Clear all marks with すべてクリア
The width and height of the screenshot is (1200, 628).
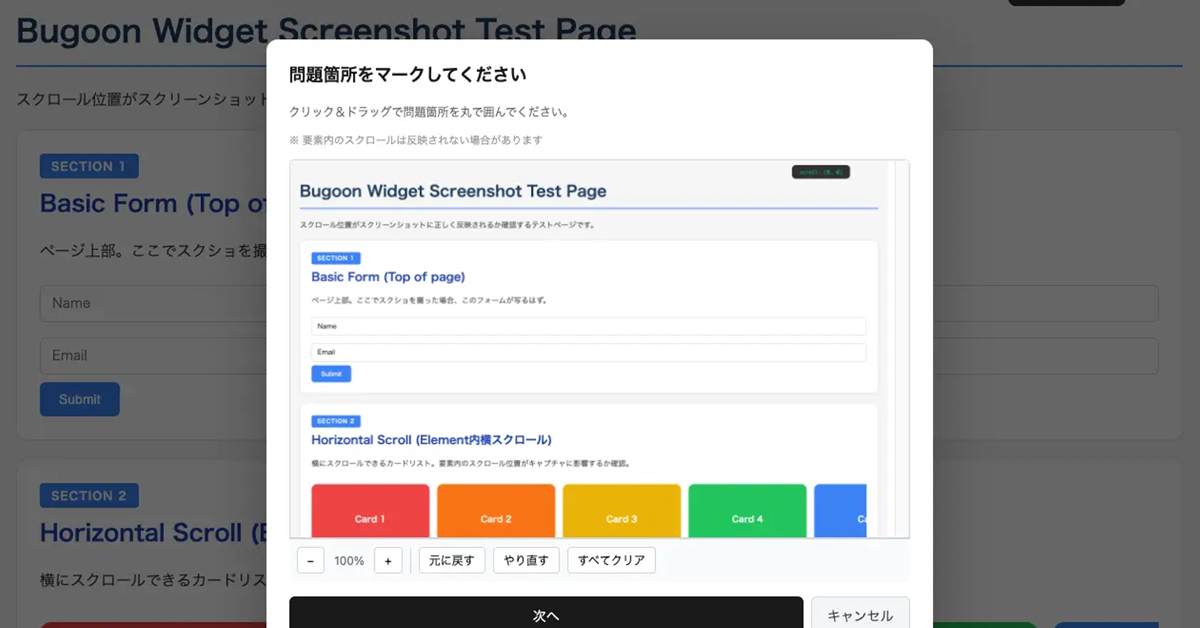pyautogui.click(x=611, y=560)
